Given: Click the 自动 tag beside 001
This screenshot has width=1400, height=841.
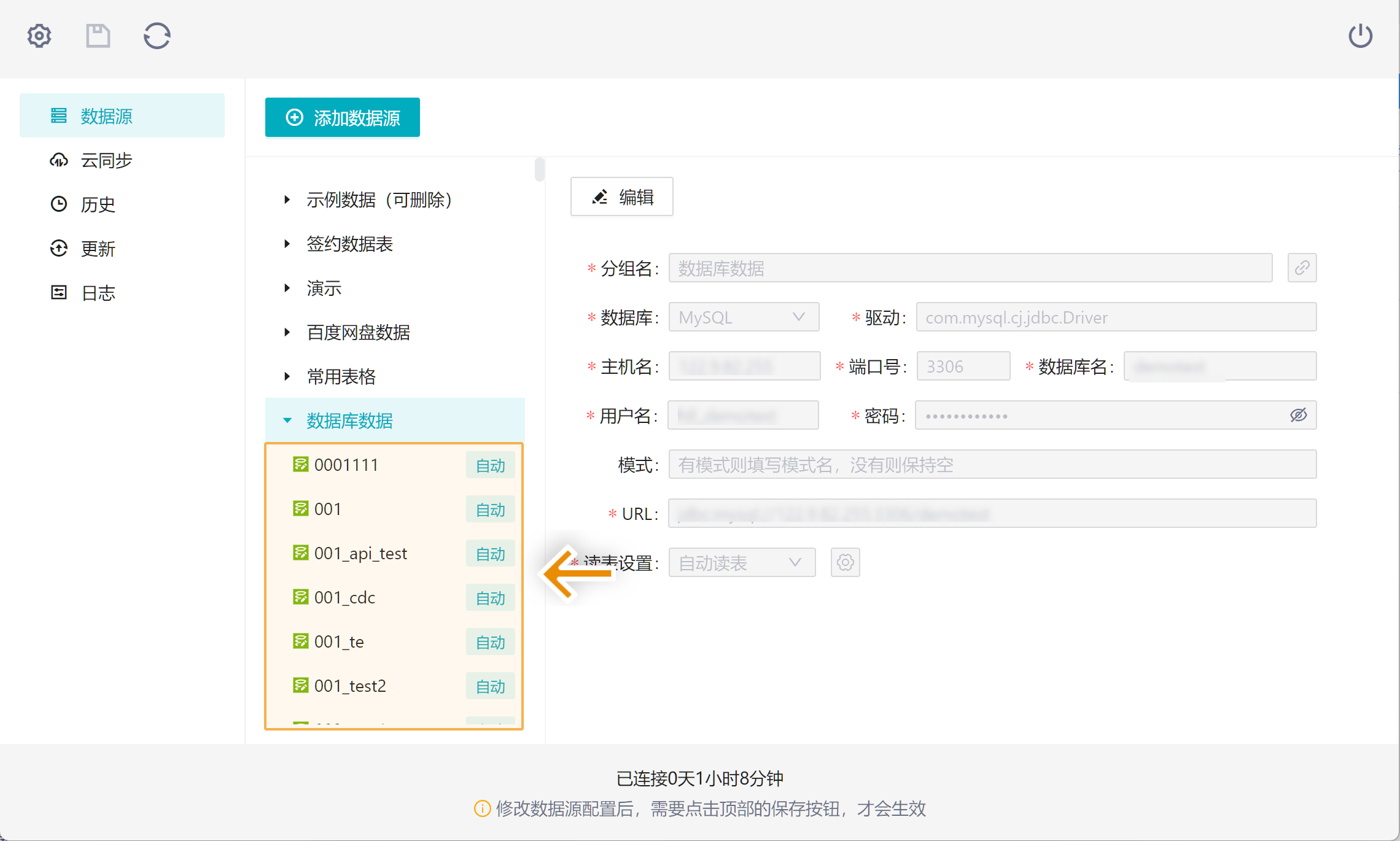Looking at the screenshot, I should coord(491,510).
